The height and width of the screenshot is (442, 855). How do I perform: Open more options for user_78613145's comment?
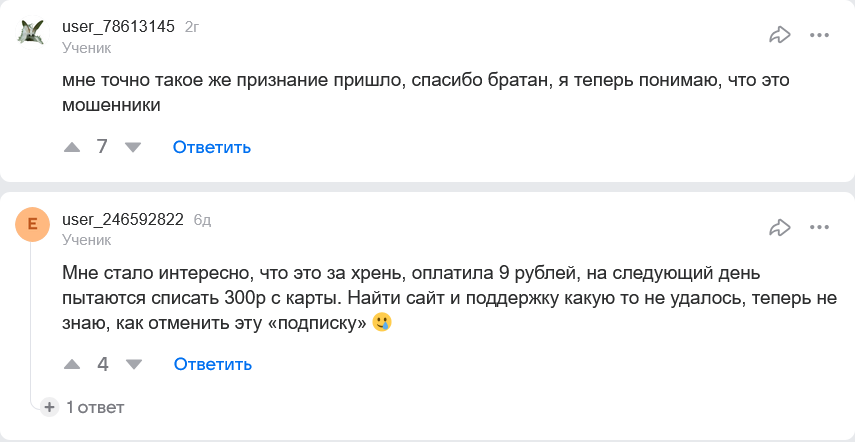820,35
